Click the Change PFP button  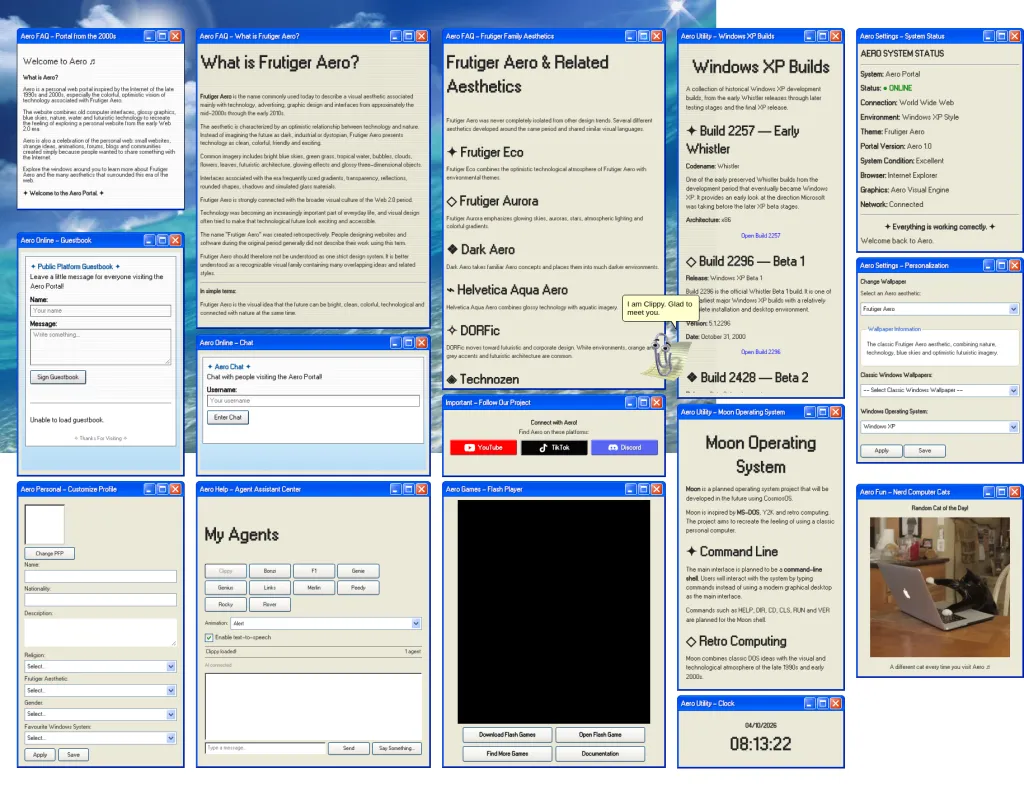point(49,553)
